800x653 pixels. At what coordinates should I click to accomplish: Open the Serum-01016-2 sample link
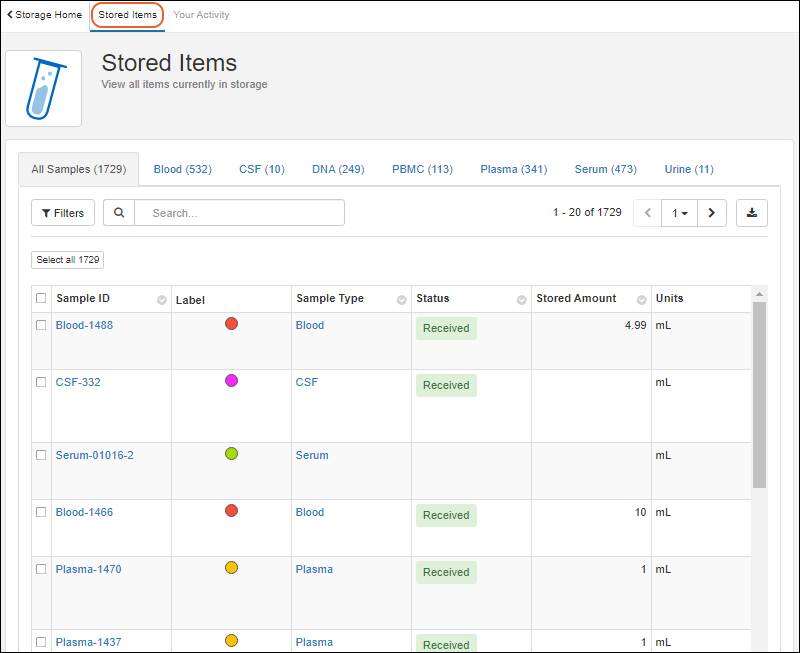click(x=94, y=455)
